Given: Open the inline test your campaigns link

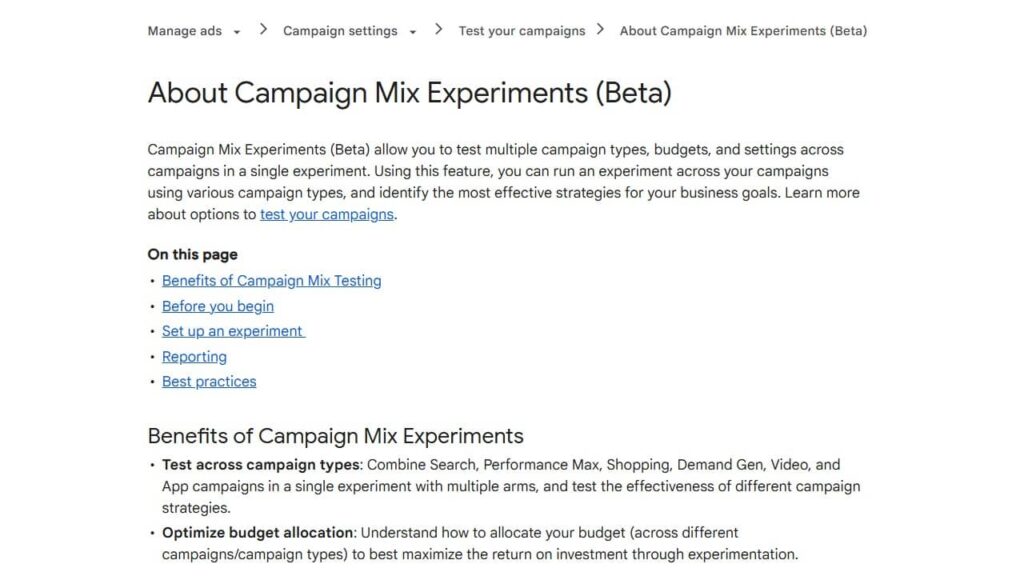Looking at the screenshot, I should point(325,214).
